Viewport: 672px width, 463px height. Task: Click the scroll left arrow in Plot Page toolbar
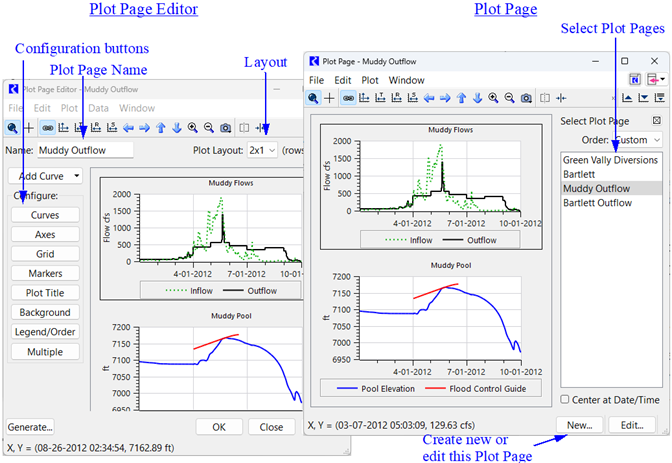point(429,98)
